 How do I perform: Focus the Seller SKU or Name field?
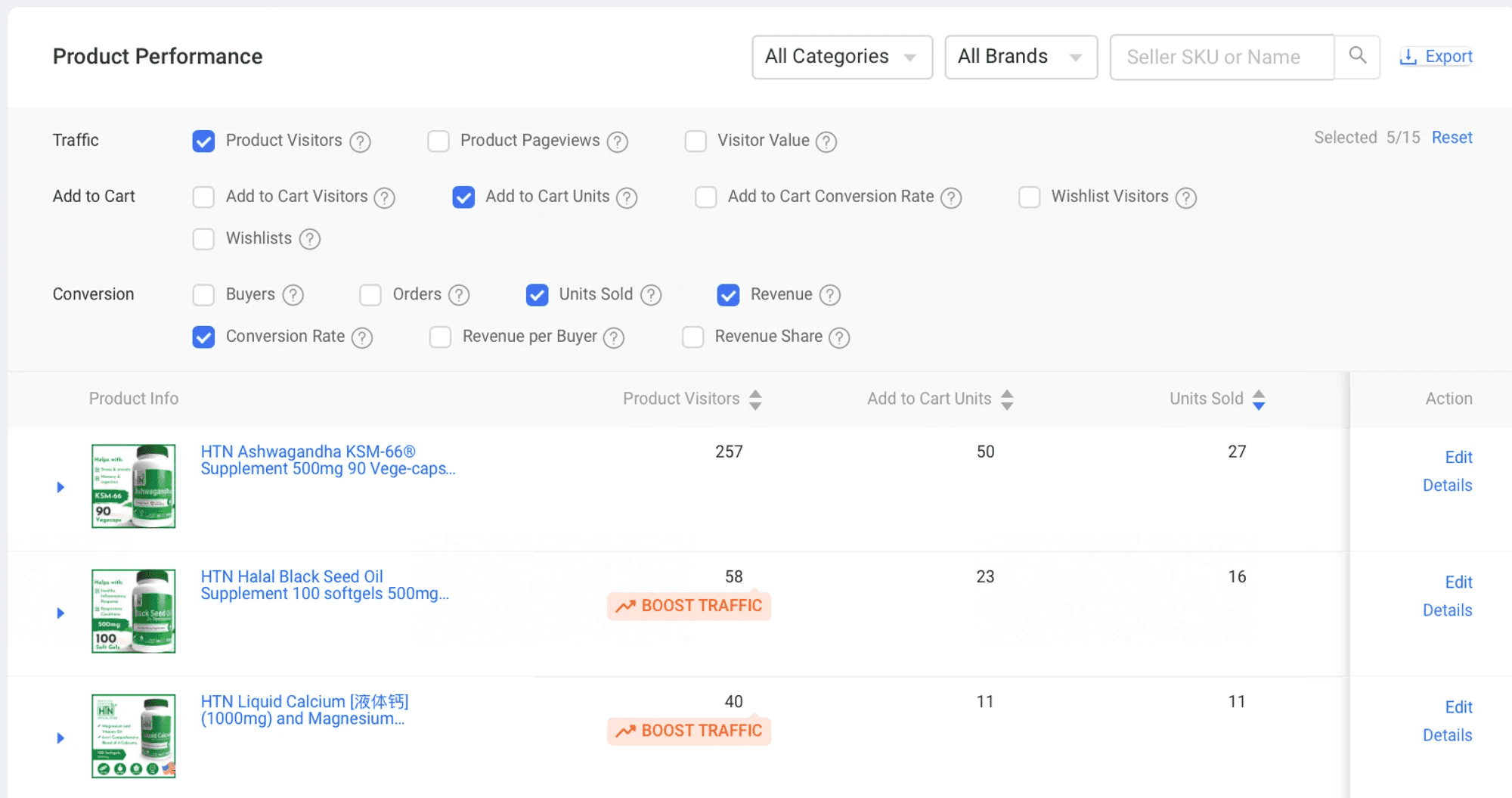[1221, 57]
